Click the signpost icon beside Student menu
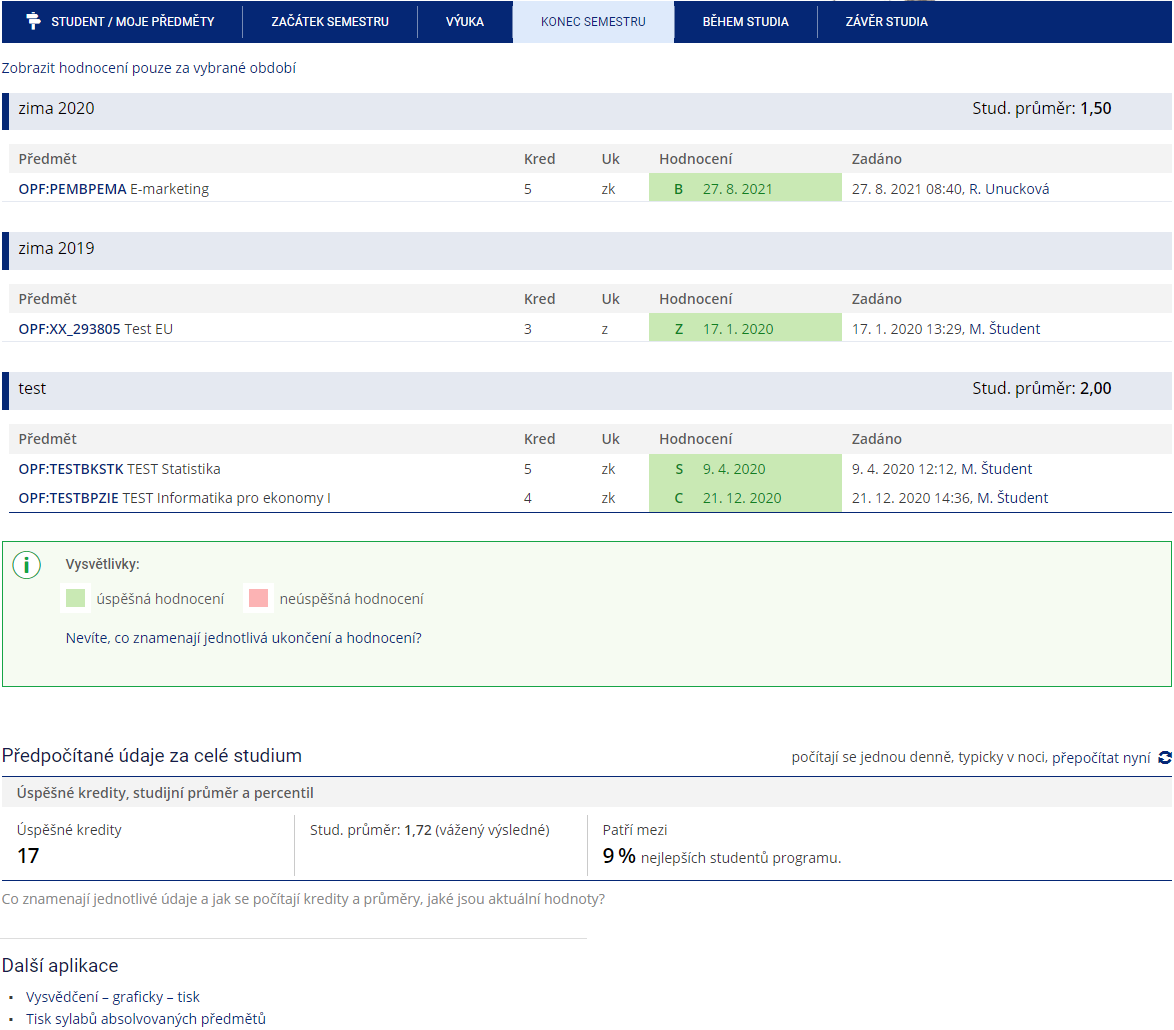This screenshot has height=1030, width=1174. 33,22
